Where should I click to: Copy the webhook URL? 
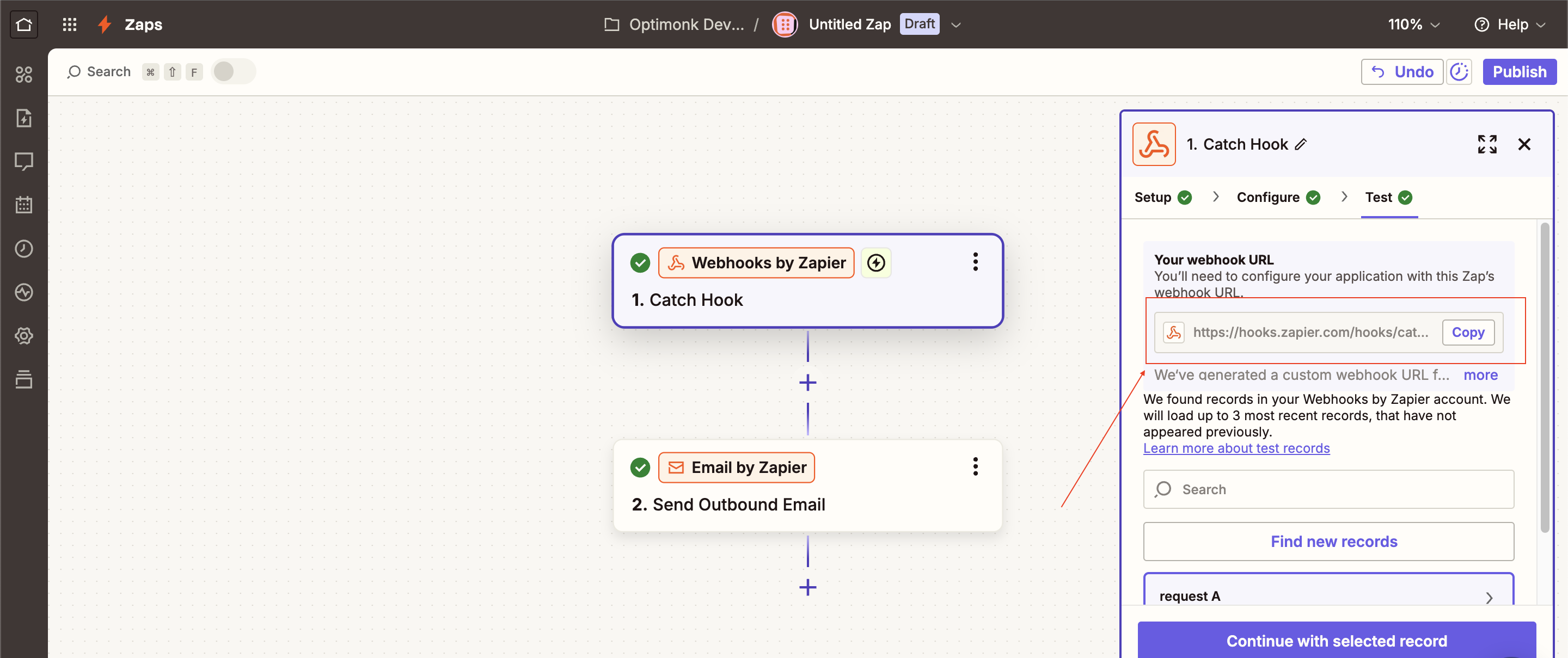pyautogui.click(x=1468, y=333)
